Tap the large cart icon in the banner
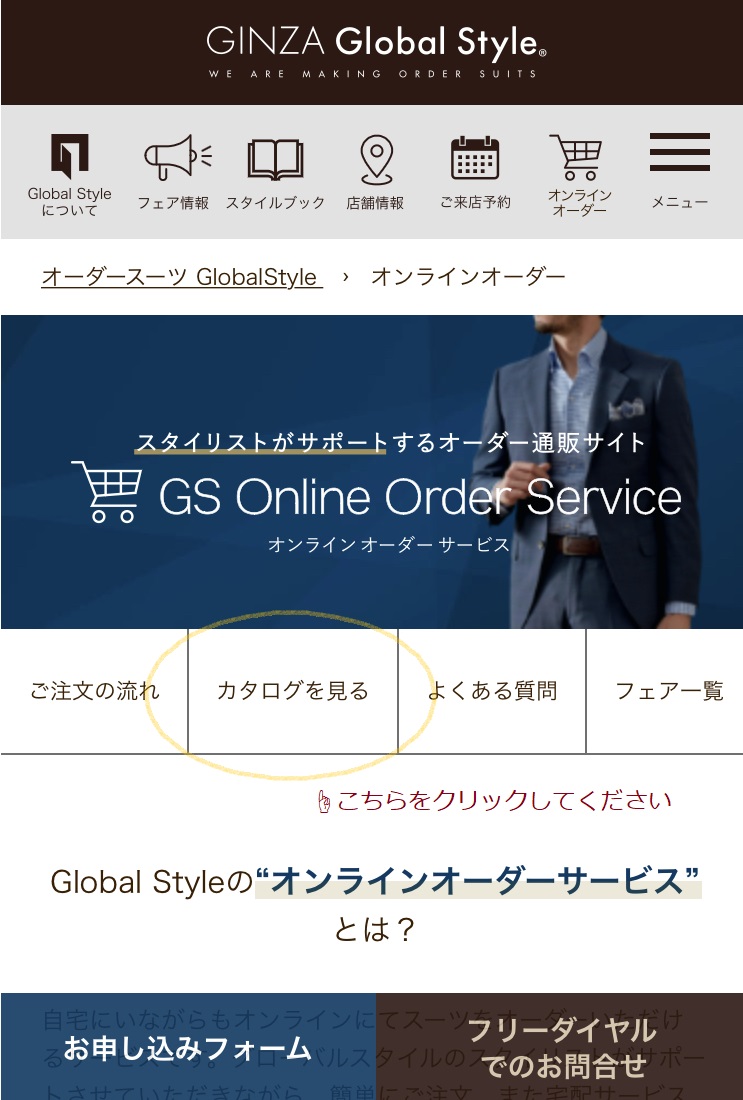The width and height of the screenshot is (743, 1100). 107,492
